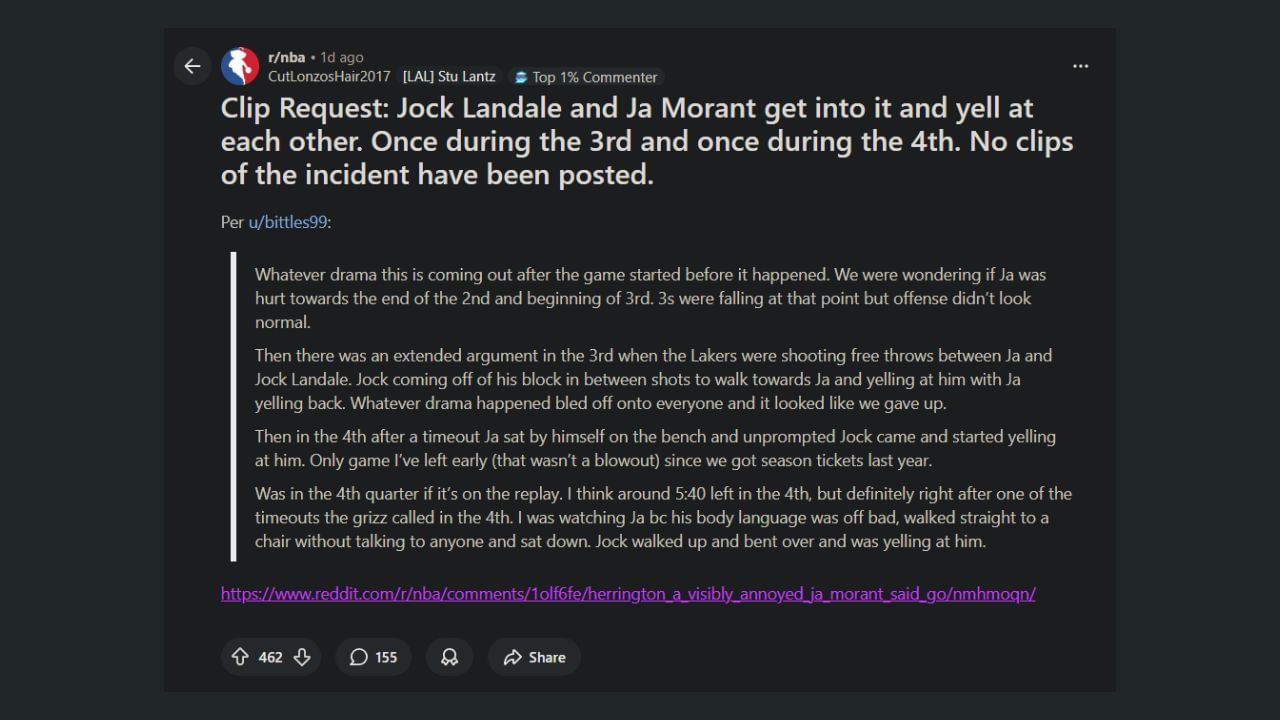
Task: Click the r/nba community avatar
Action: coord(239,66)
